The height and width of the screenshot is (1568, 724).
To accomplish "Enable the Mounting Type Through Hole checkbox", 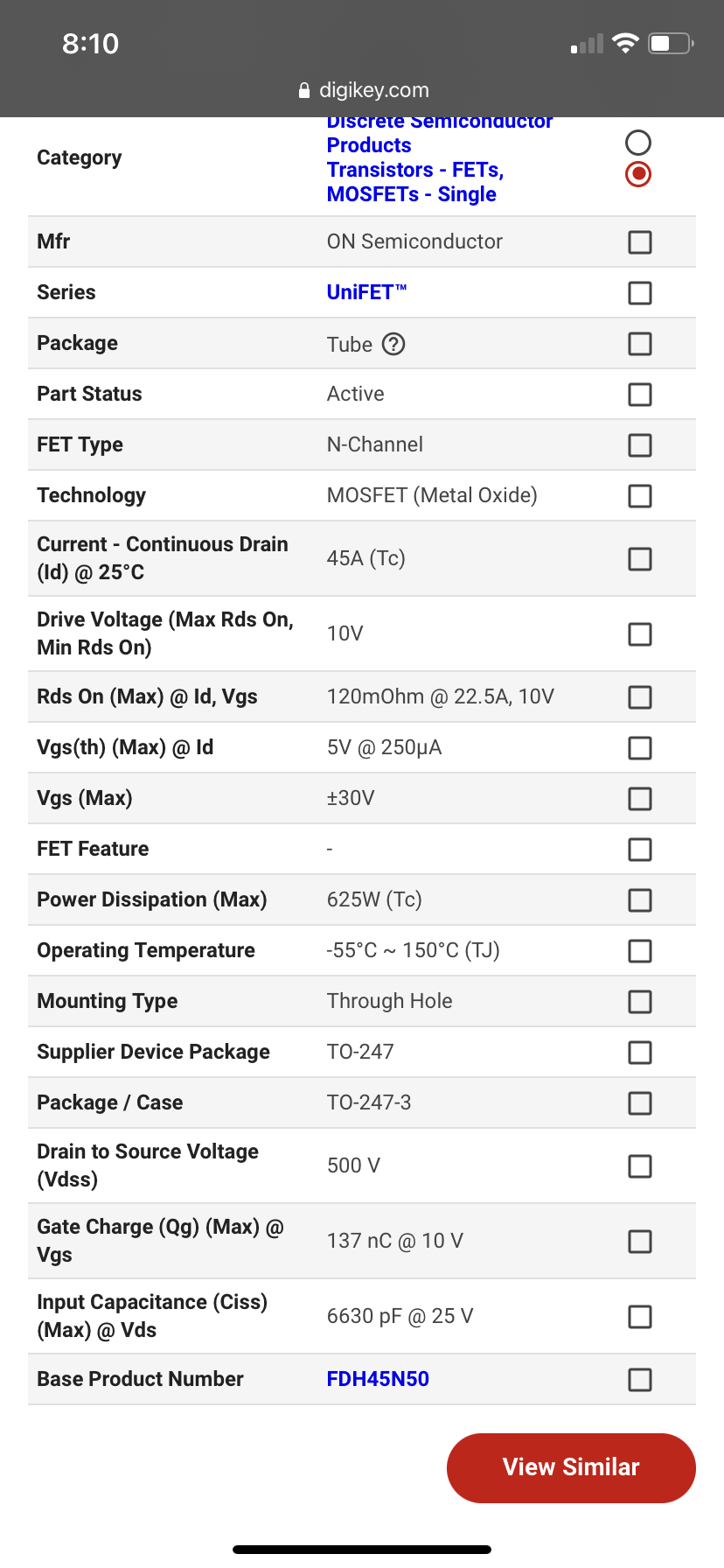I will pyautogui.click(x=640, y=1002).
